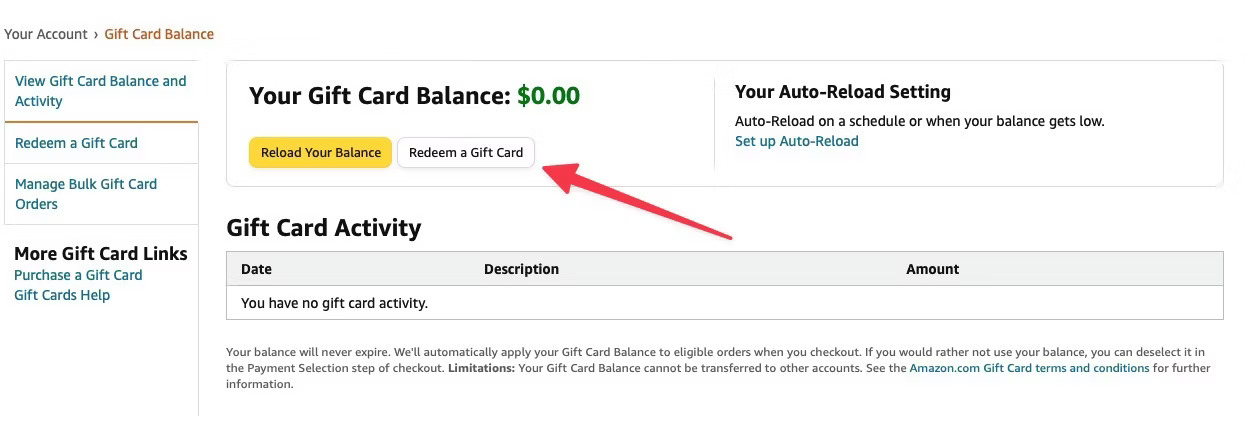Viewport: 1255px width, 434px height.
Task: Click the breadcrumb chevron separator
Action: pos(96,34)
